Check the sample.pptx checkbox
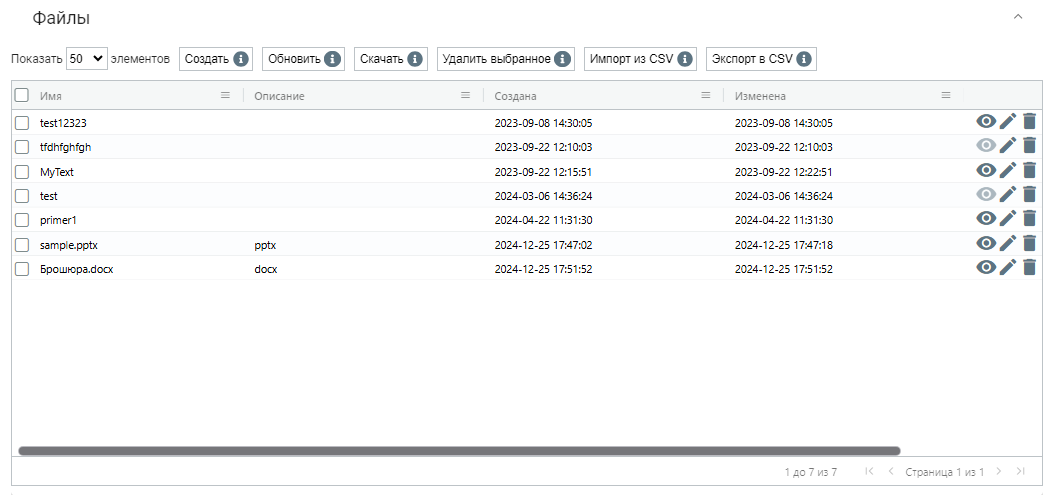The image size is (1052, 496). coord(21,245)
